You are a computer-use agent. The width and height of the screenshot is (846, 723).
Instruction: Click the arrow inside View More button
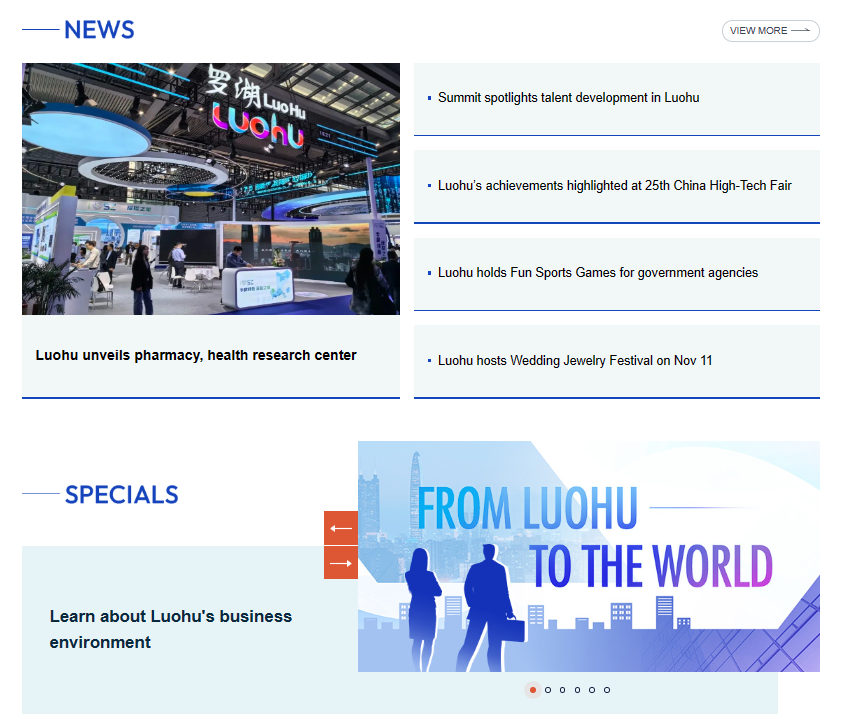click(800, 31)
